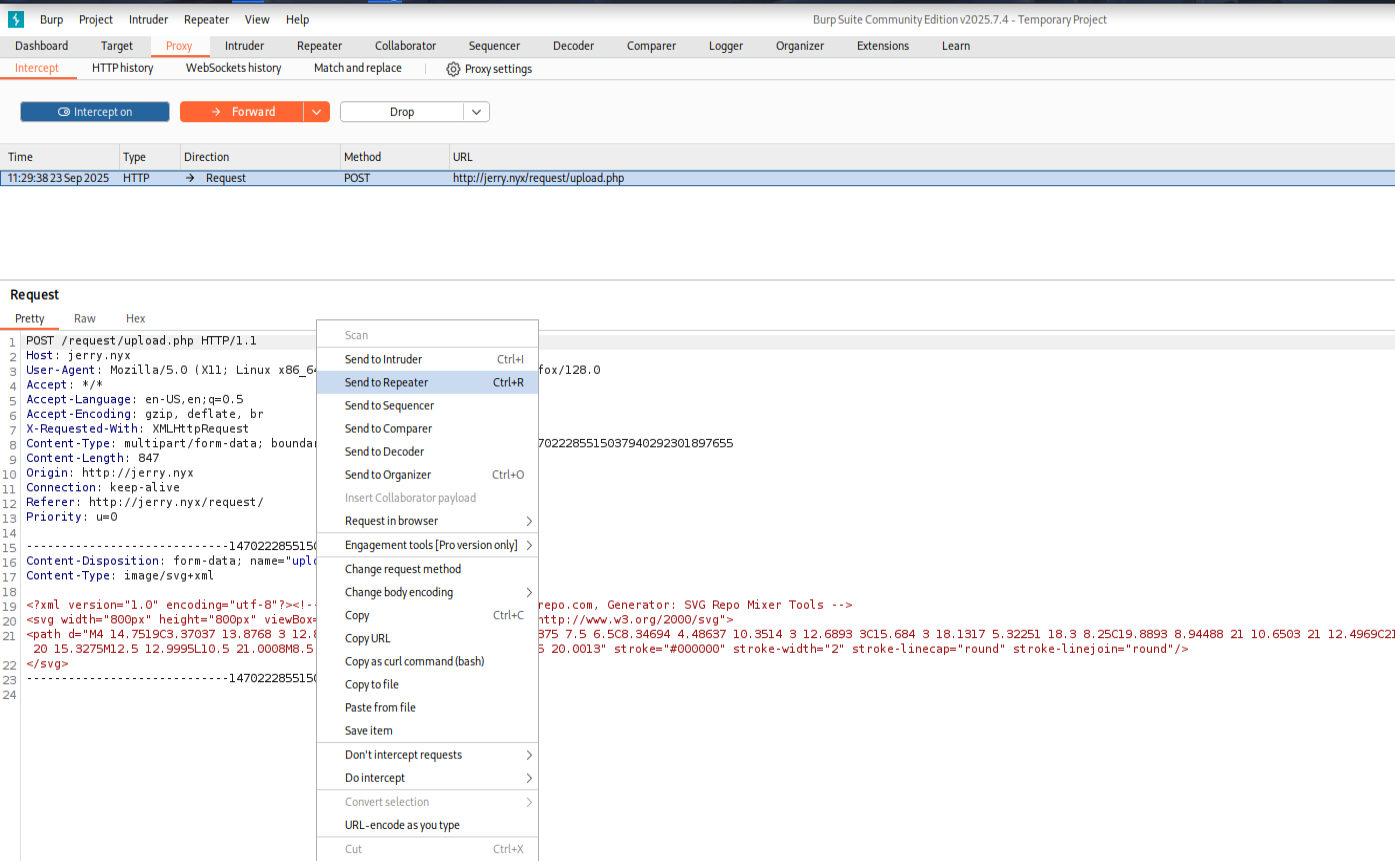
Task: Toggle URL-encode as you type option
Action: [x=402, y=825]
